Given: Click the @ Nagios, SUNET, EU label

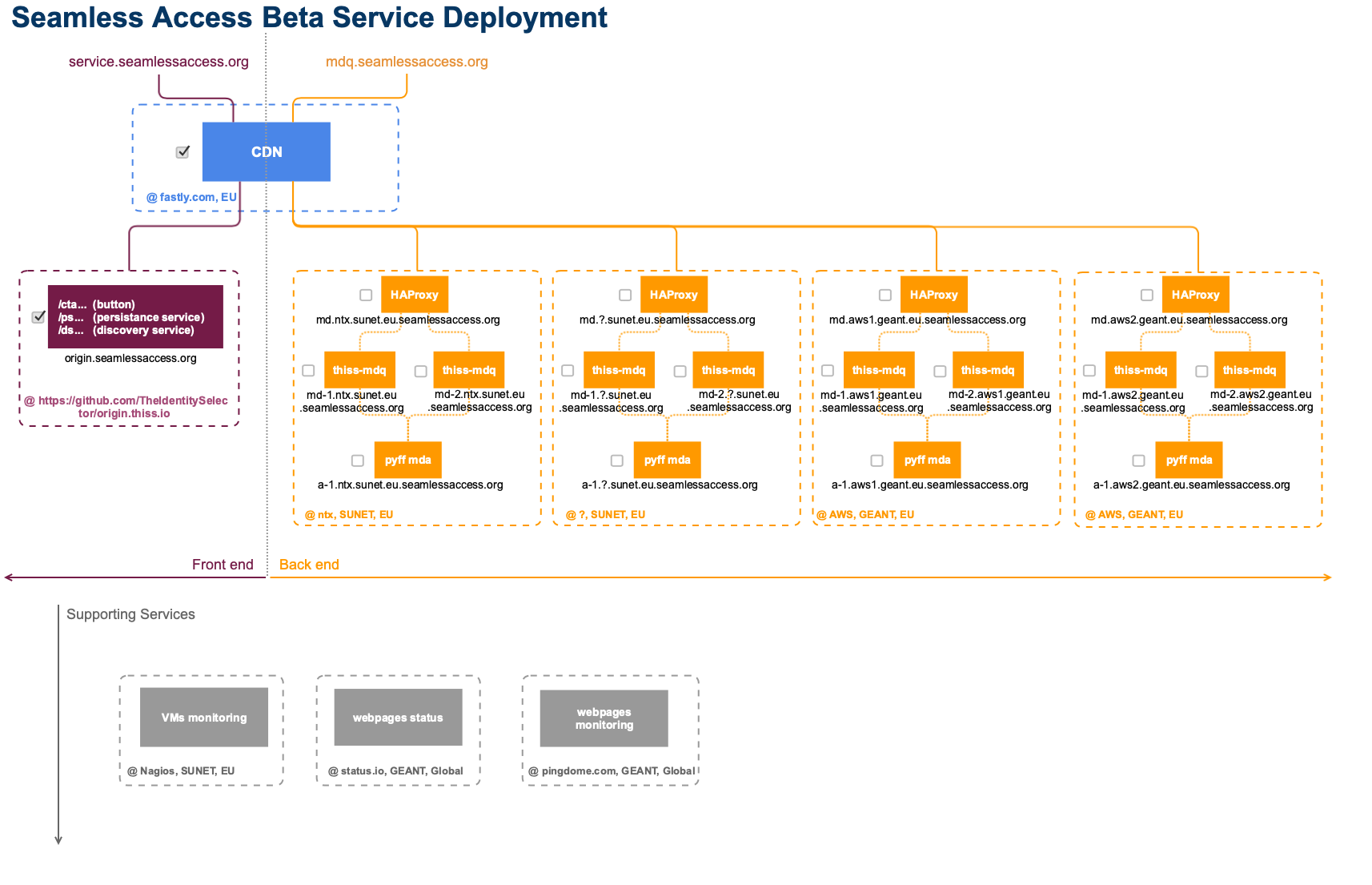Looking at the screenshot, I should pos(181,770).
